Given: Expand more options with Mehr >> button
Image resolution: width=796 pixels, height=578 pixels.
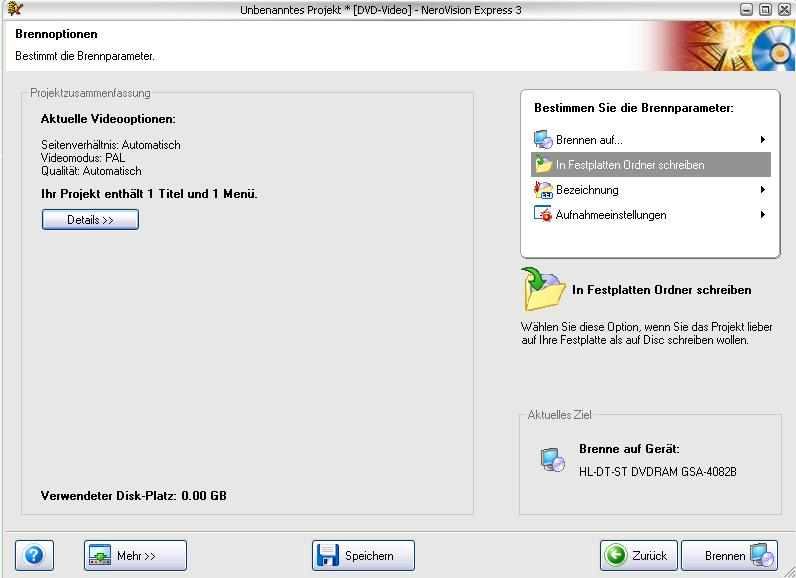Looking at the screenshot, I should click(136, 556).
